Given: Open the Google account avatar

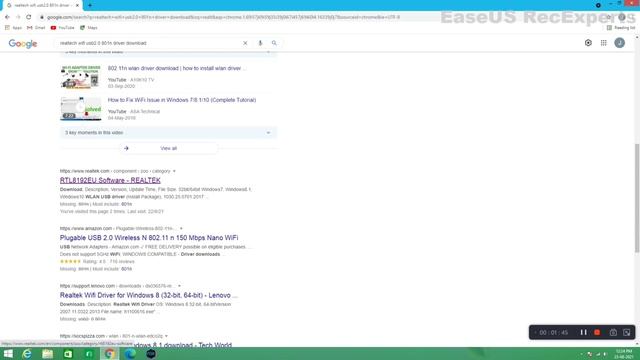Looking at the screenshot, I should coord(620,43).
